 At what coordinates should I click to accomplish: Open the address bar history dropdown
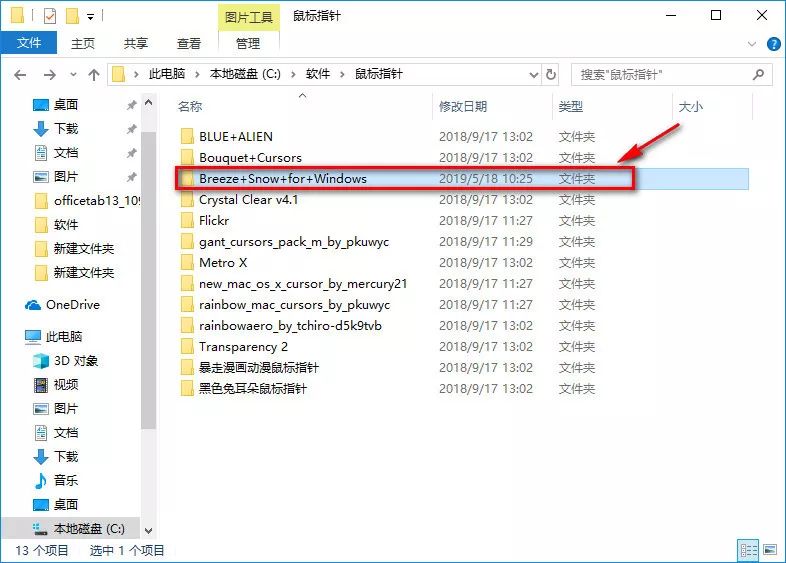[x=534, y=75]
